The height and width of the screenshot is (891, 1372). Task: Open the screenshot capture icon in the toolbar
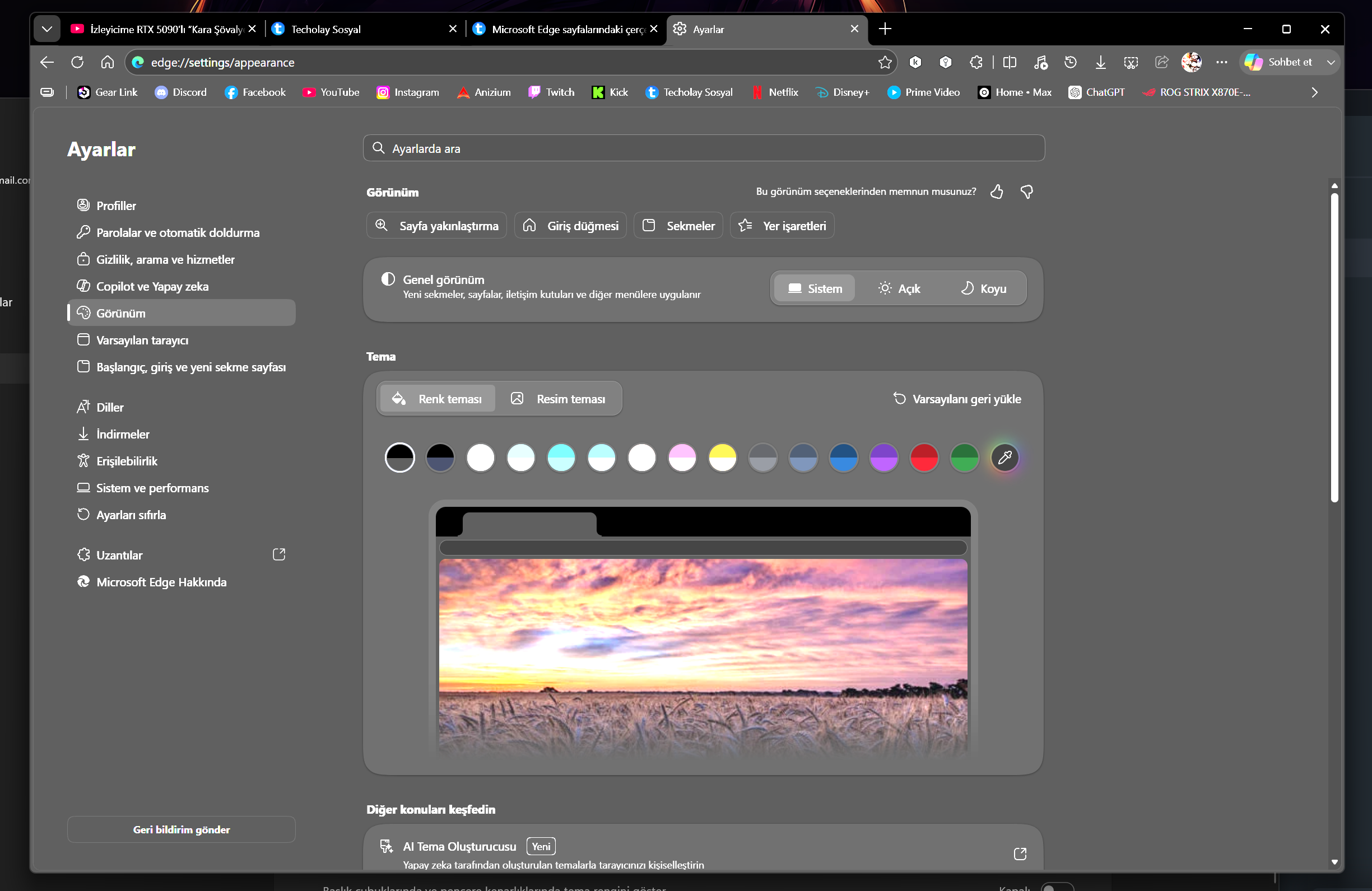pos(1131,62)
